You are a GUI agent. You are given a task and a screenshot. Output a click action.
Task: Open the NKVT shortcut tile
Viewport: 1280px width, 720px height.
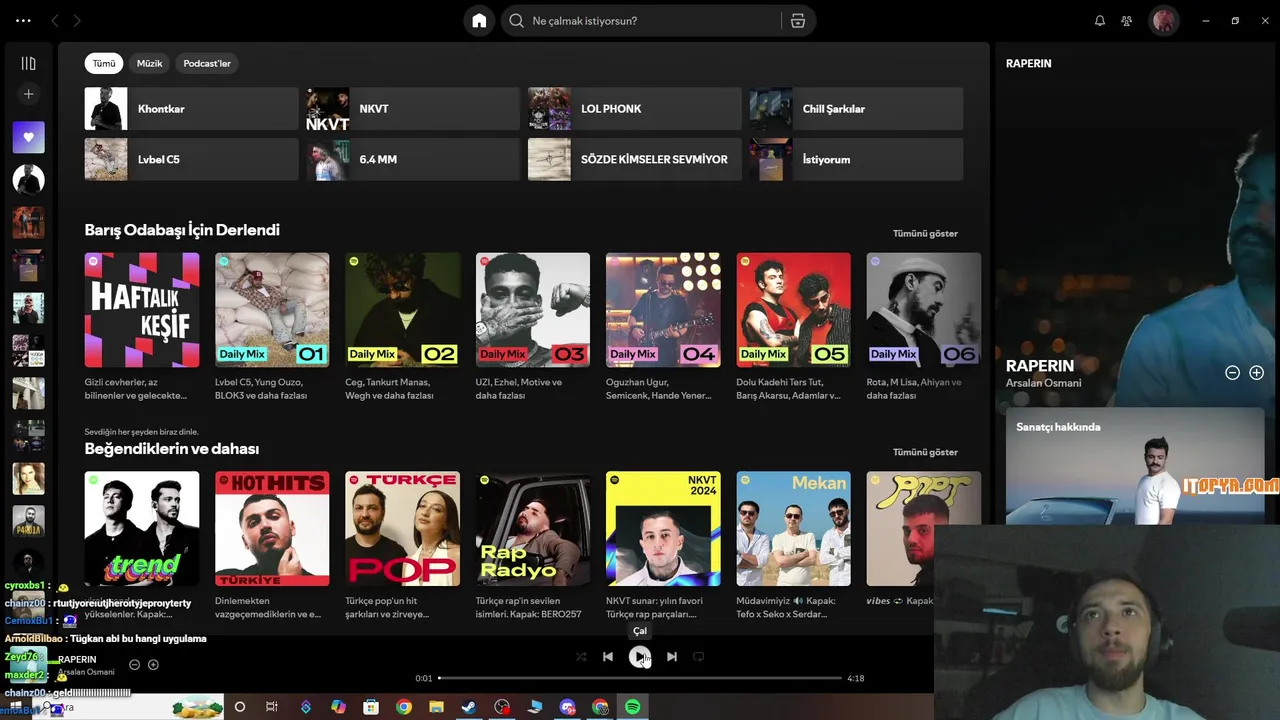(413, 109)
